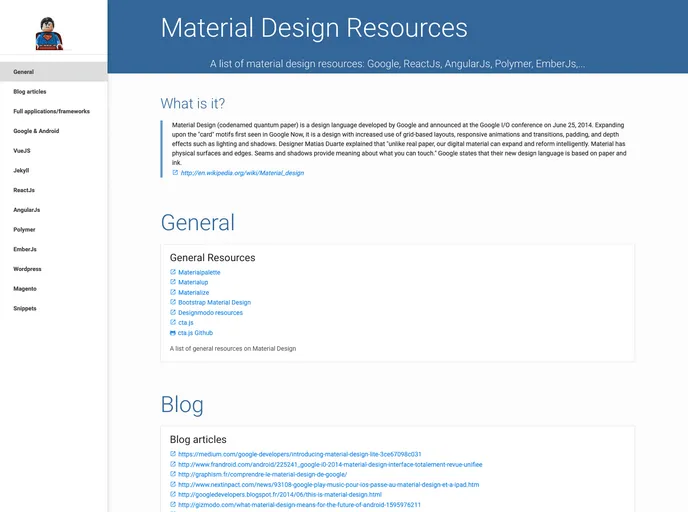Click external-link icon beside gizmodo.com link
Image resolution: width=688 pixels, height=512 pixels.
[x=173, y=505]
